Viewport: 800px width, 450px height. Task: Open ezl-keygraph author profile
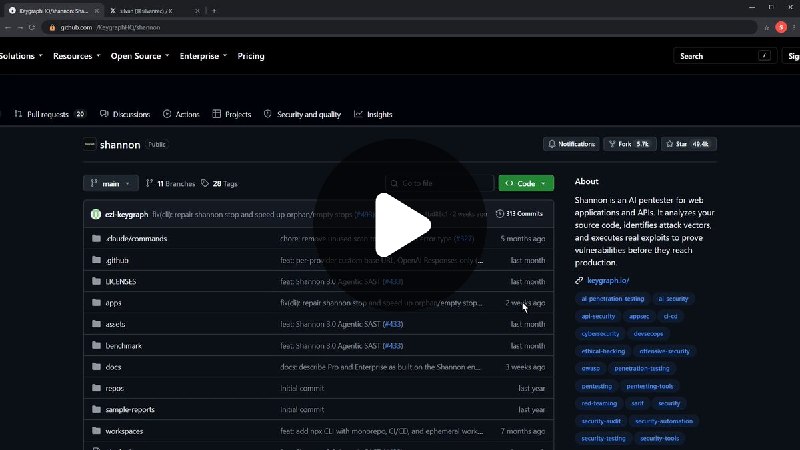(x=127, y=214)
